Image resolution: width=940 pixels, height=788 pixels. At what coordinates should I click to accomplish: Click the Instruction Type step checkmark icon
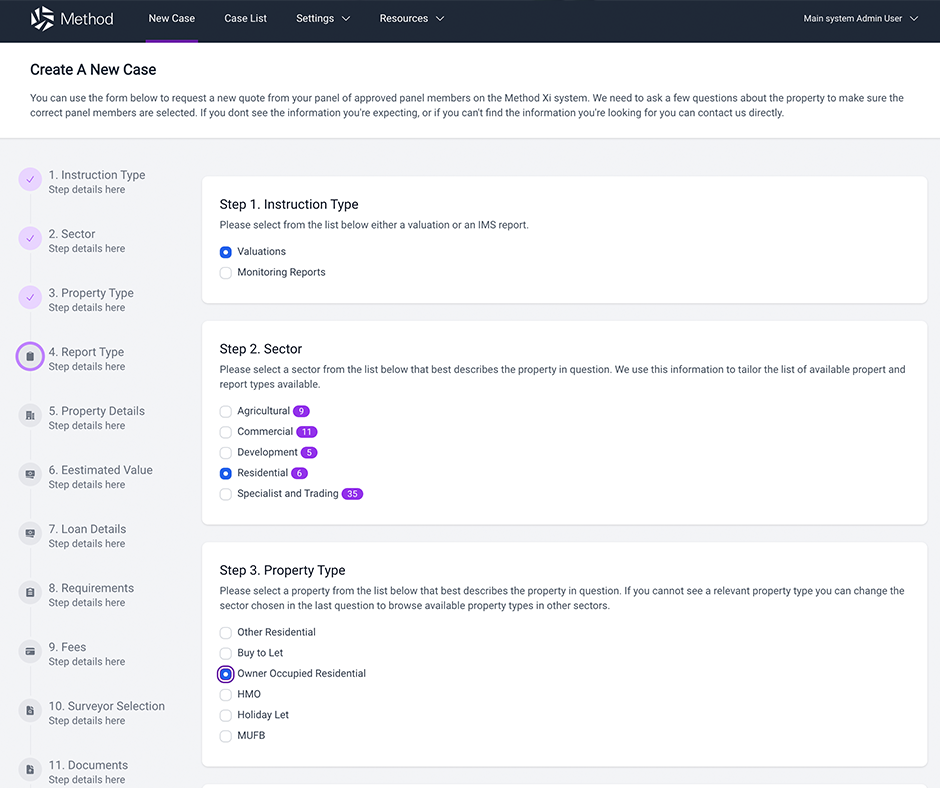pos(30,179)
